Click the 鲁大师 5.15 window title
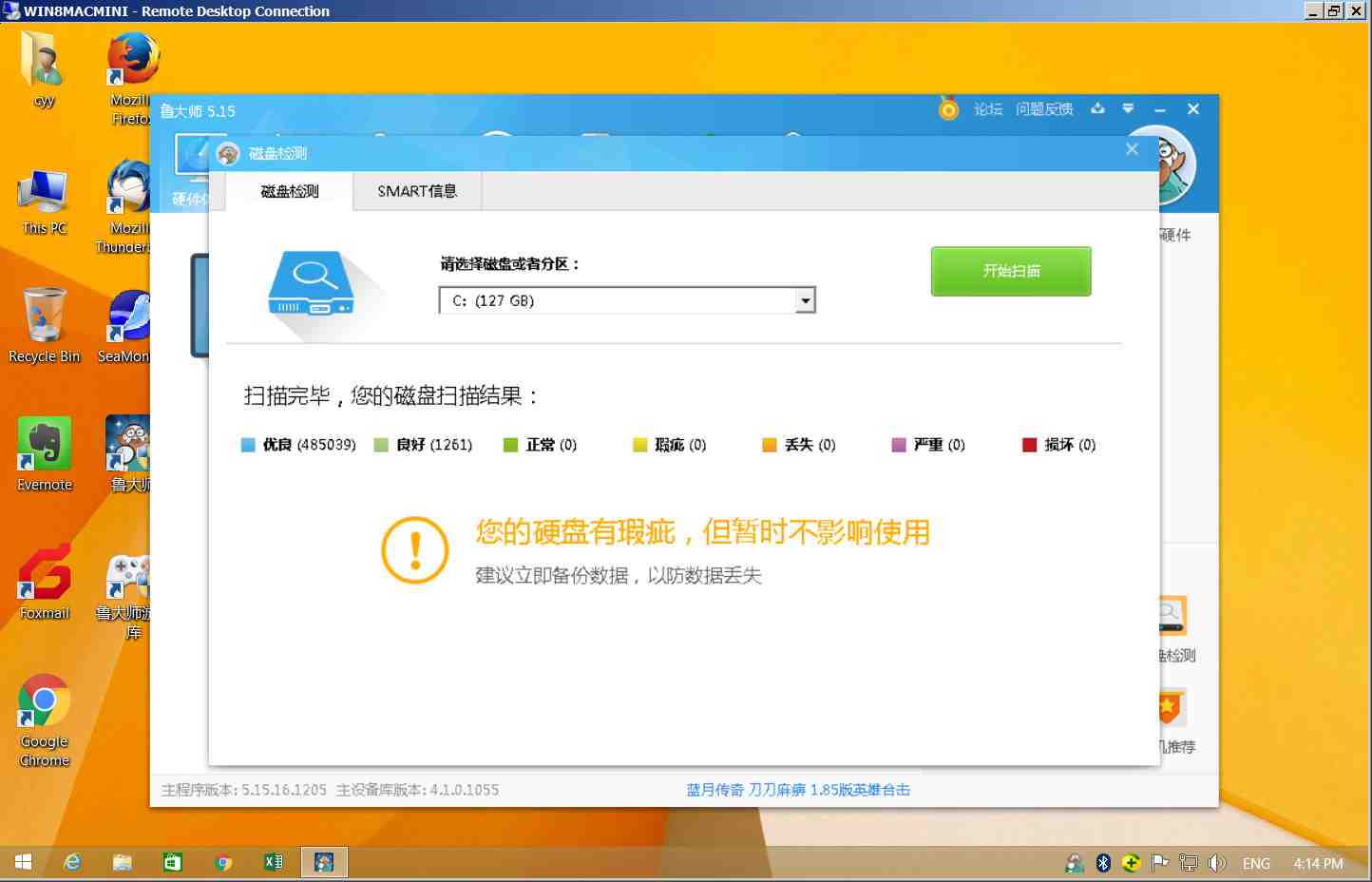 198,111
